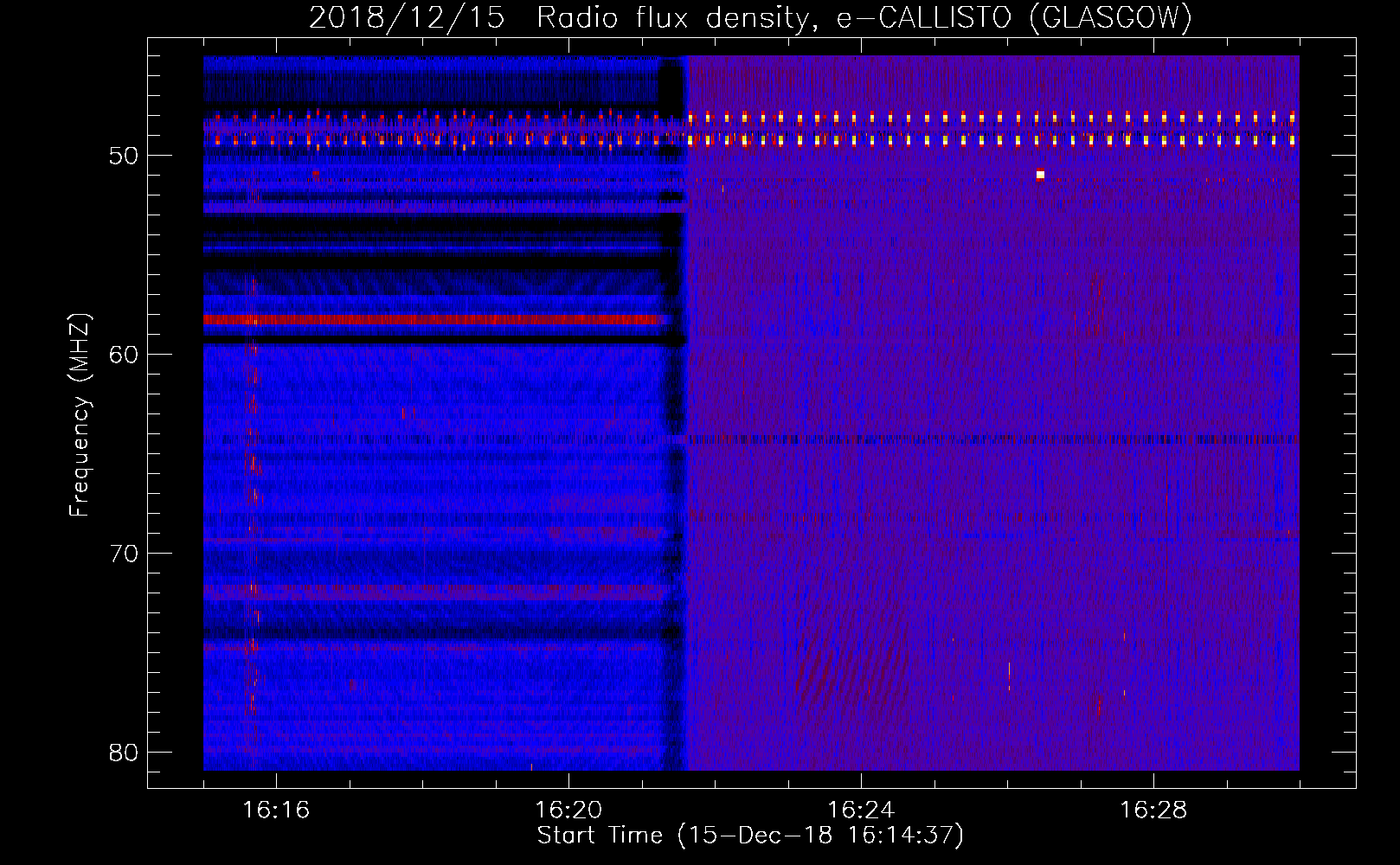
Task: Click the "16:20" time tick label
Action: (568, 810)
